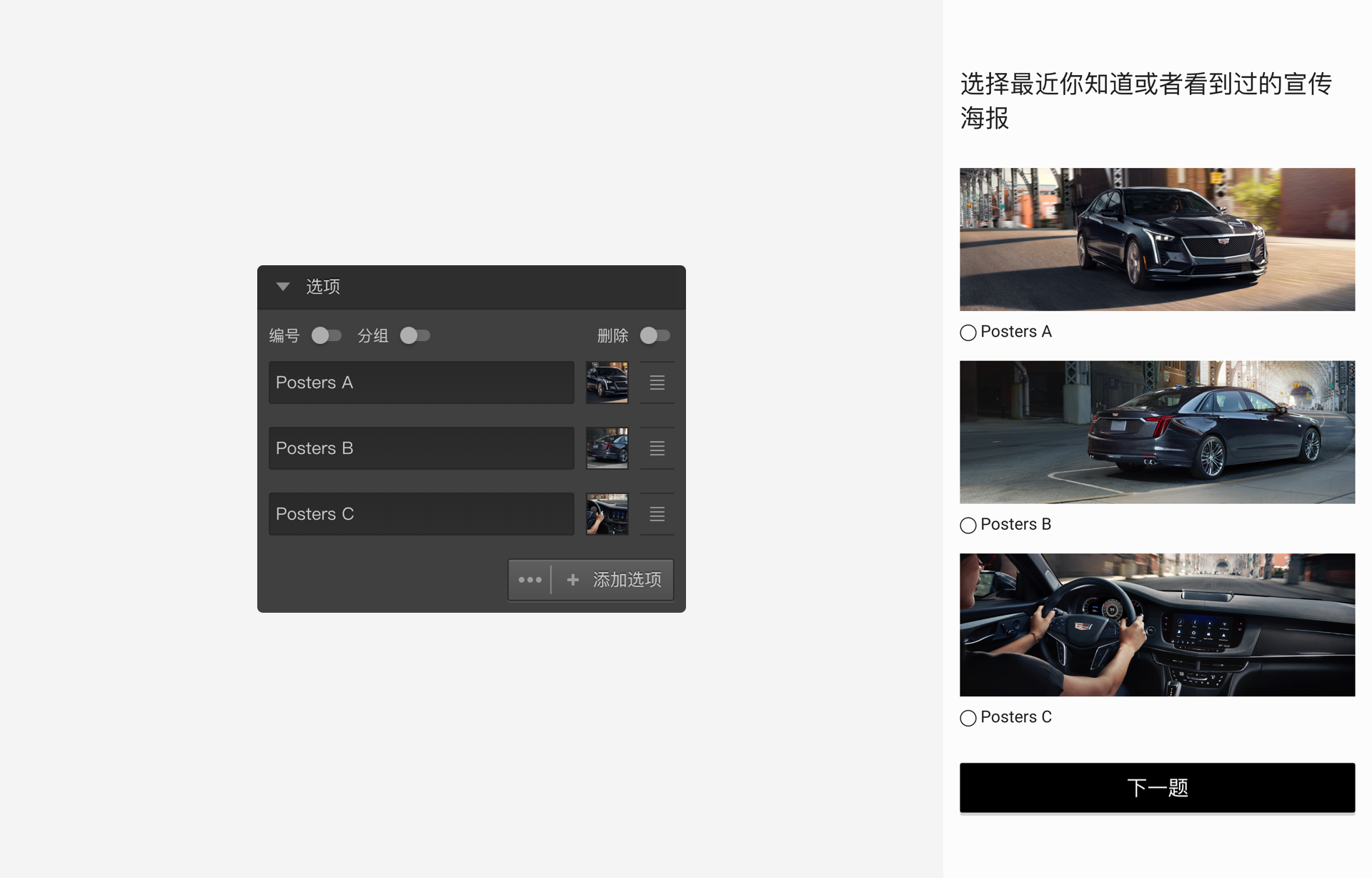Click the 添加选项 add option button
This screenshot has height=878, width=1372.
[614, 580]
